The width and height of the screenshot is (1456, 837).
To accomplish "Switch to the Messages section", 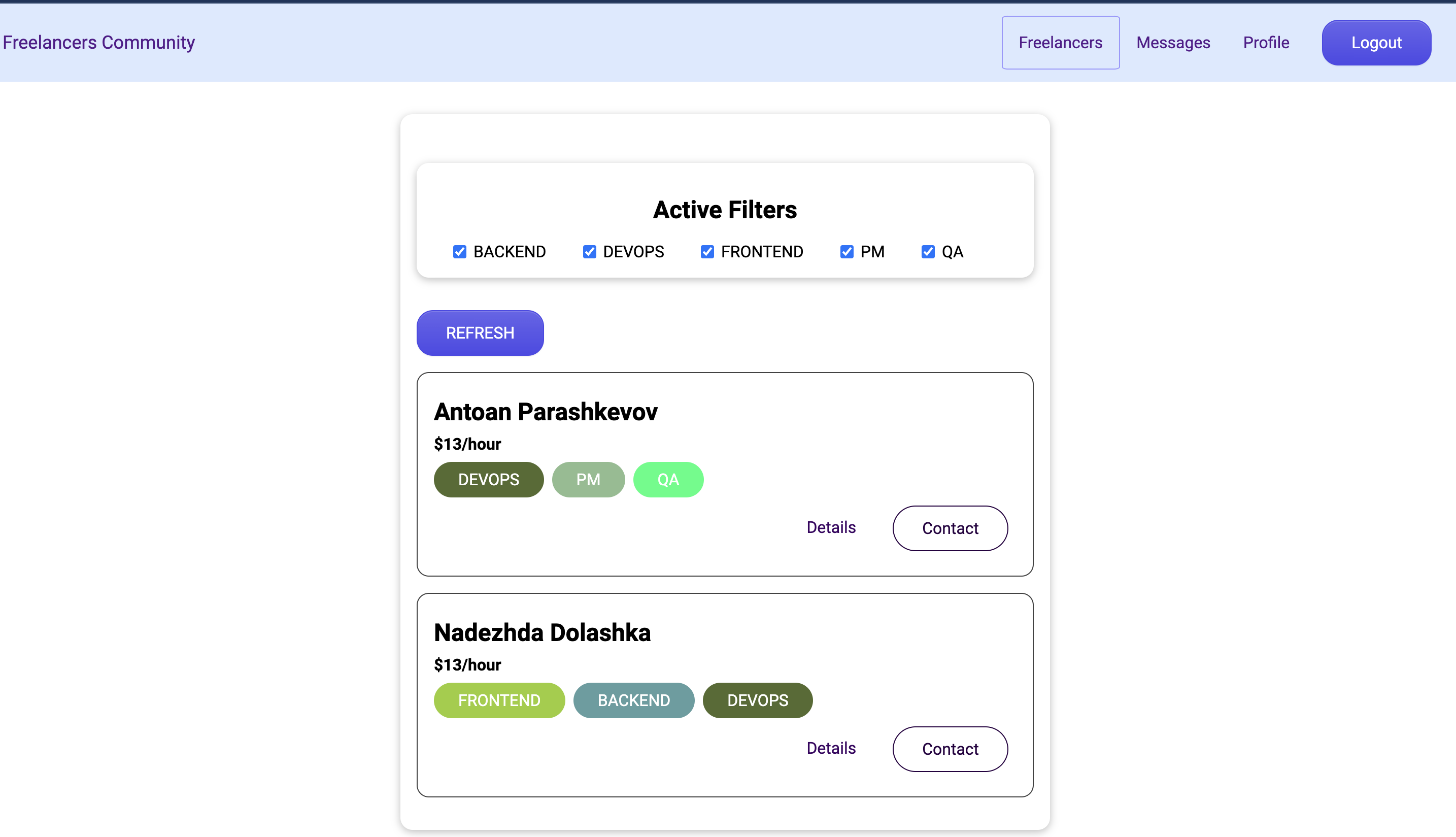I will coord(1172,42).
